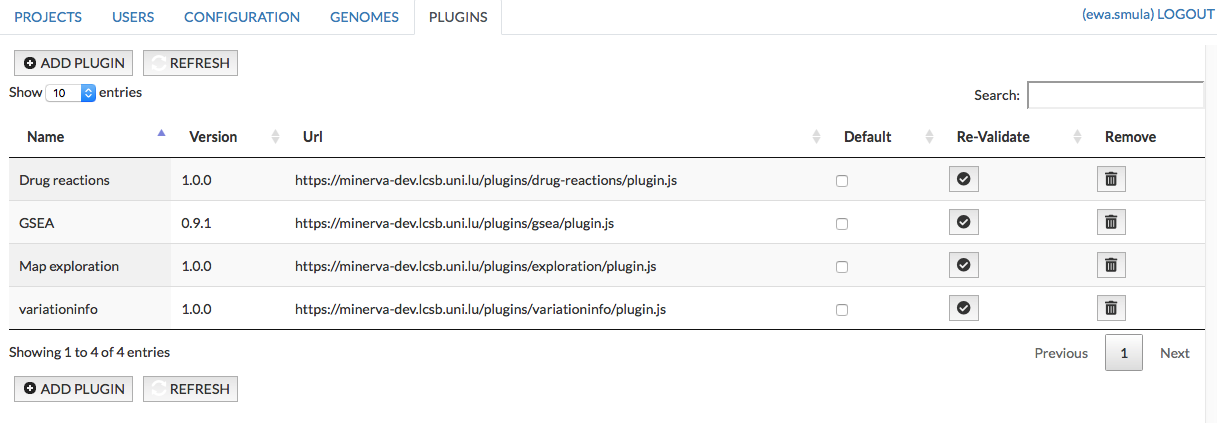Click the top ADD PLUGIN button
The height and width of the screenshot is (423, 1217).
click(x=74, y=63)
